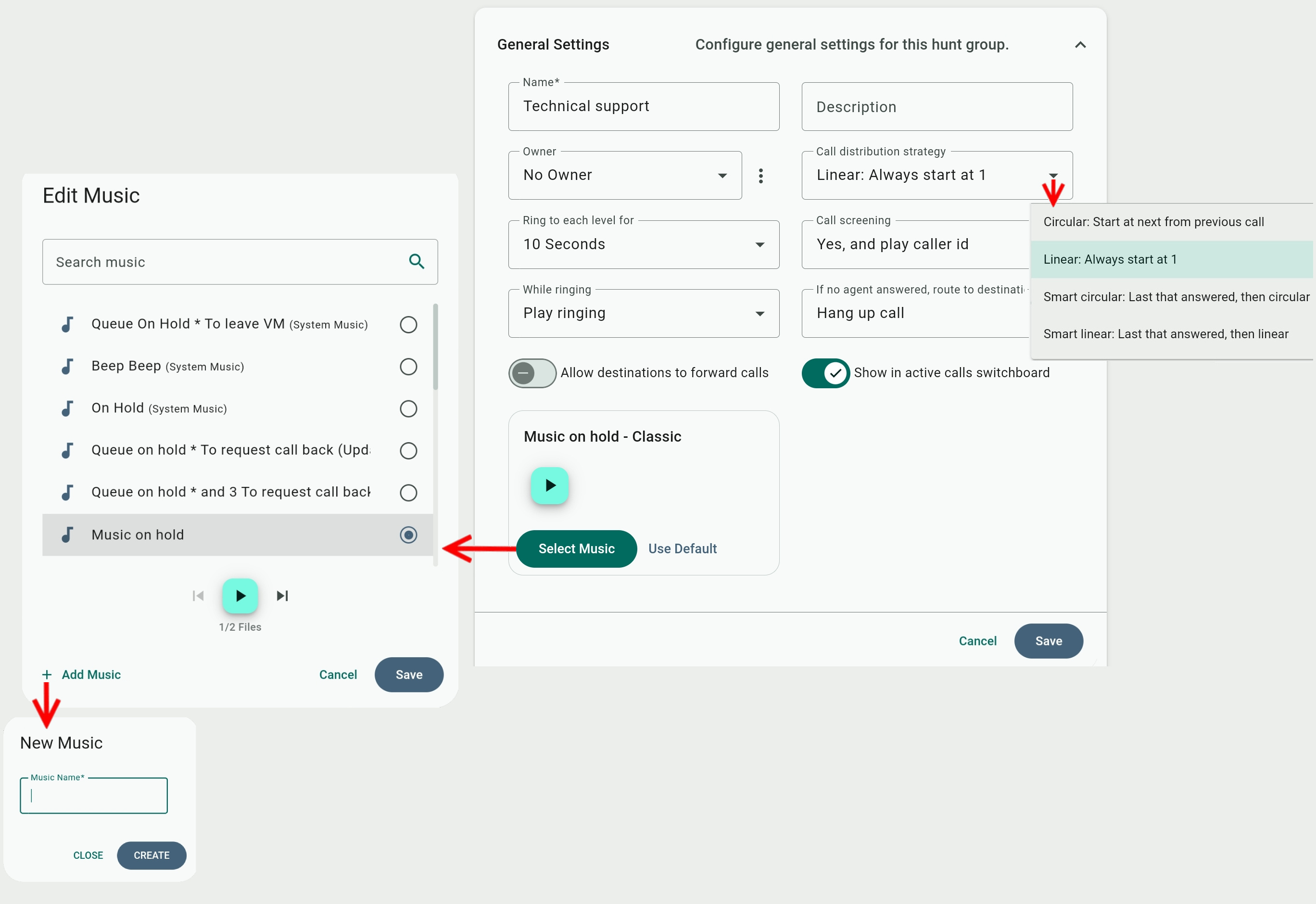Viewport: 1316px width, 904px height.
Task: Play the Music on hold - Classic track
Action: pyautogui.click(x=549, y=485)
